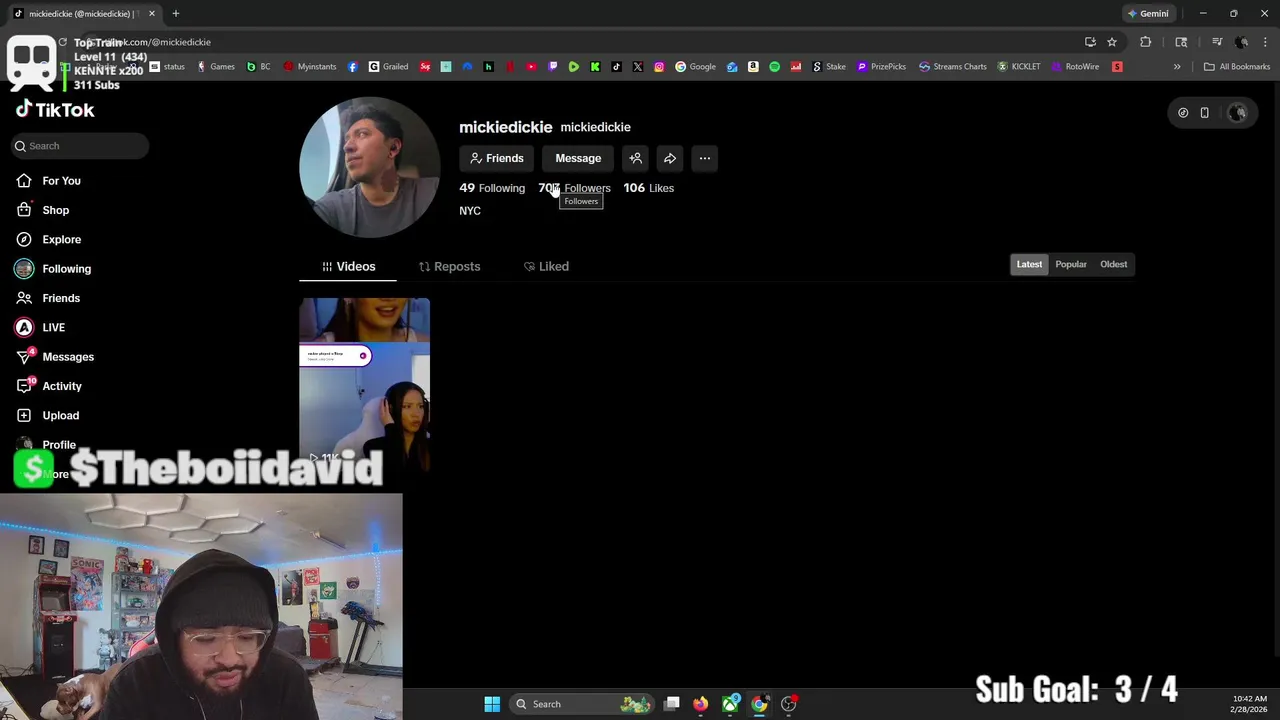Open the three-dots more options menu

[705, 158]
